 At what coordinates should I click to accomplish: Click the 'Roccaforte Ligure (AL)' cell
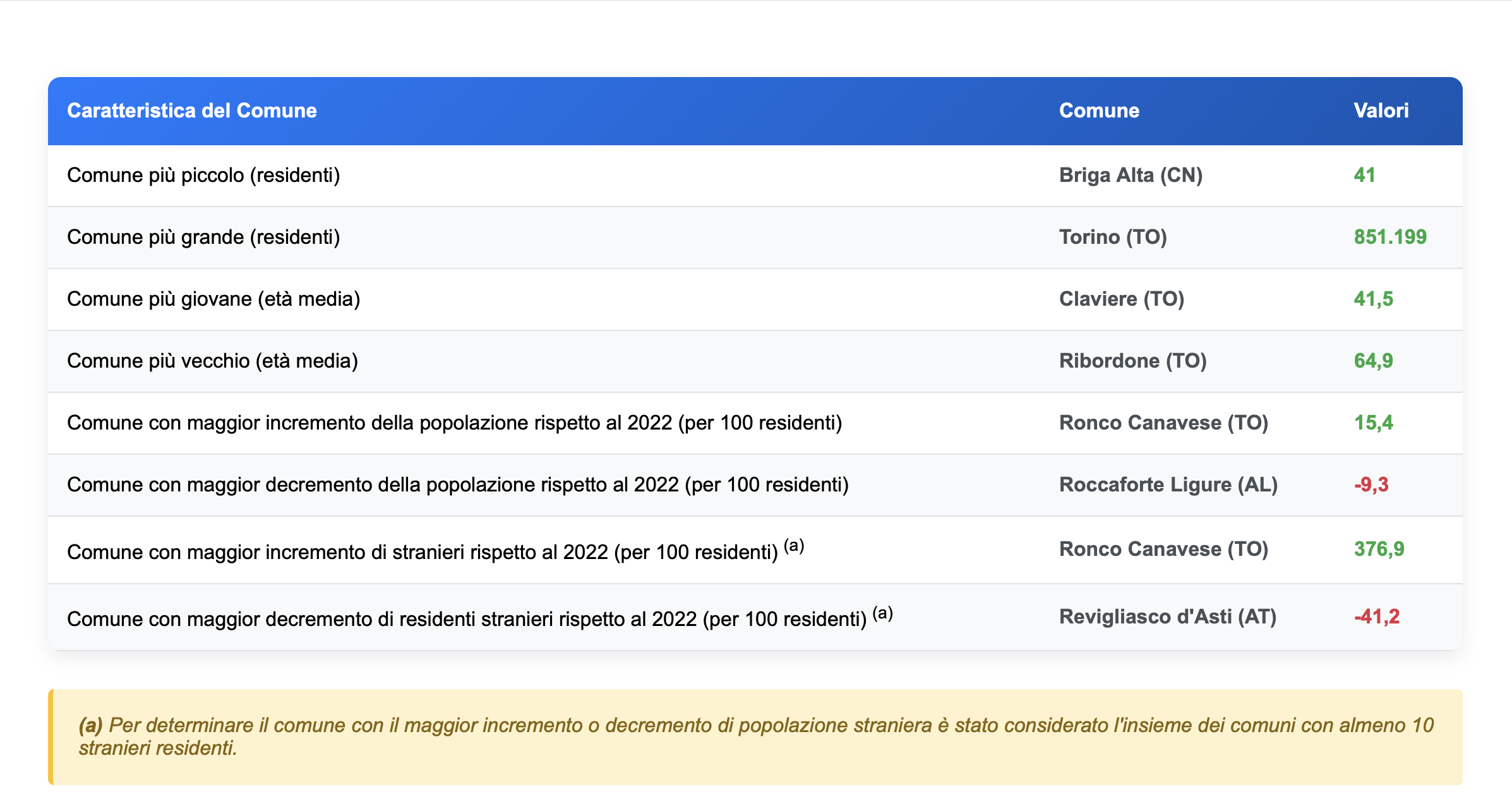(x=1168, y=484)
